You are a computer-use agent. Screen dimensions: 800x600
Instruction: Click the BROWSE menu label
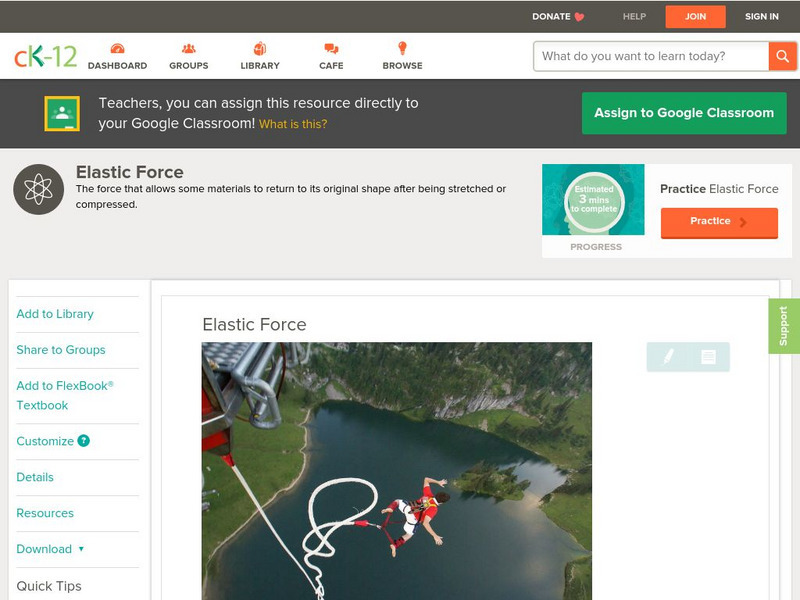[403, 66]
